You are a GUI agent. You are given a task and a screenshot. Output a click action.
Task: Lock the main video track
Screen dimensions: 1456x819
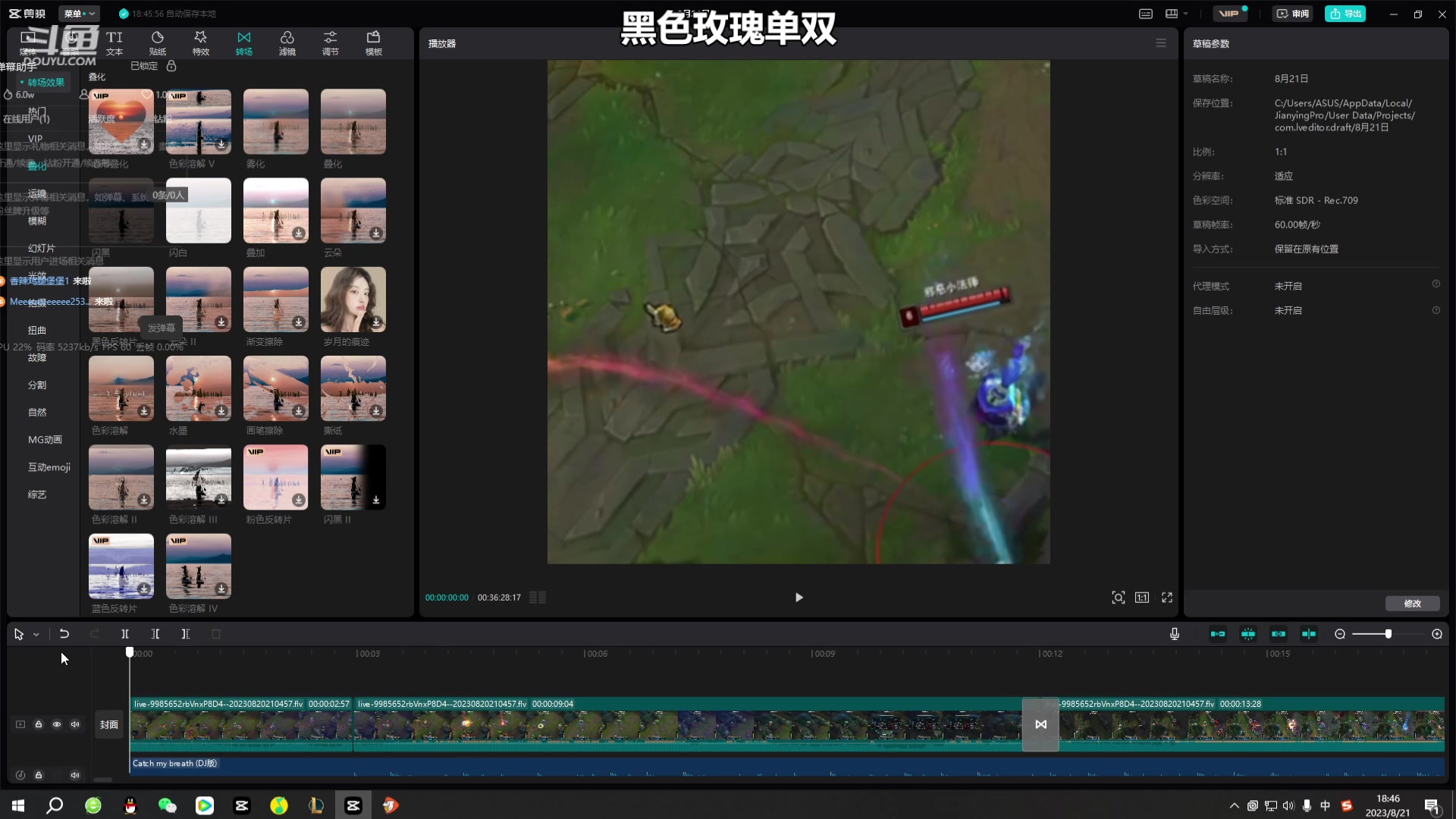(x=39, y=724)
